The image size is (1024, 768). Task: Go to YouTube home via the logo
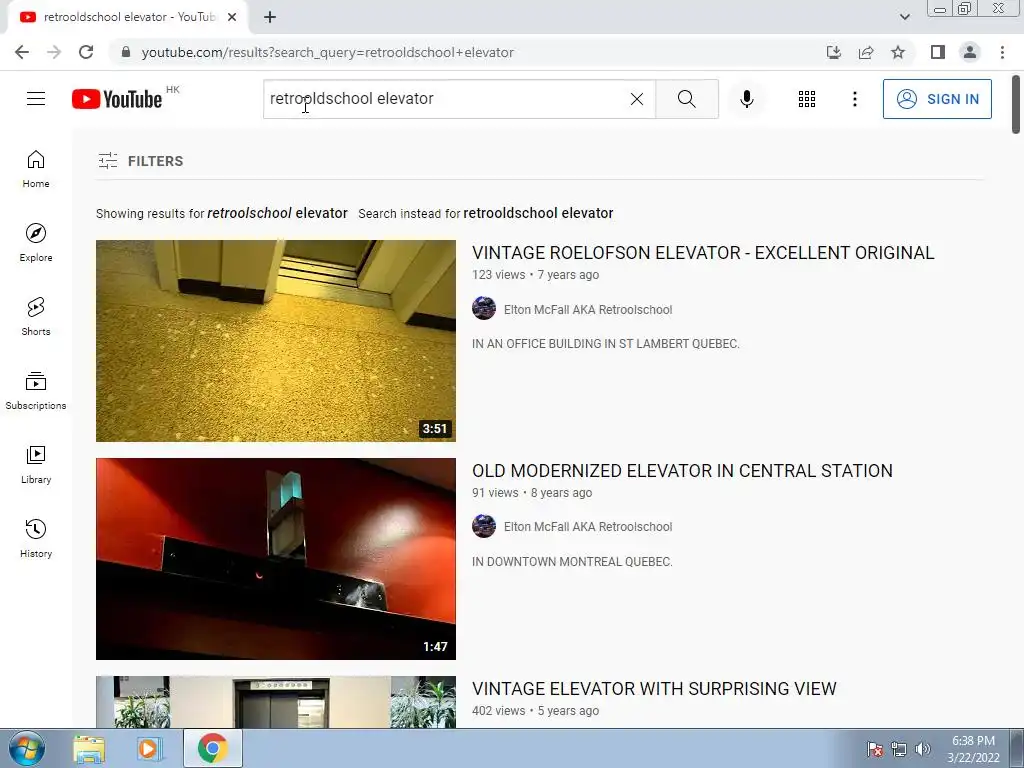117,99
